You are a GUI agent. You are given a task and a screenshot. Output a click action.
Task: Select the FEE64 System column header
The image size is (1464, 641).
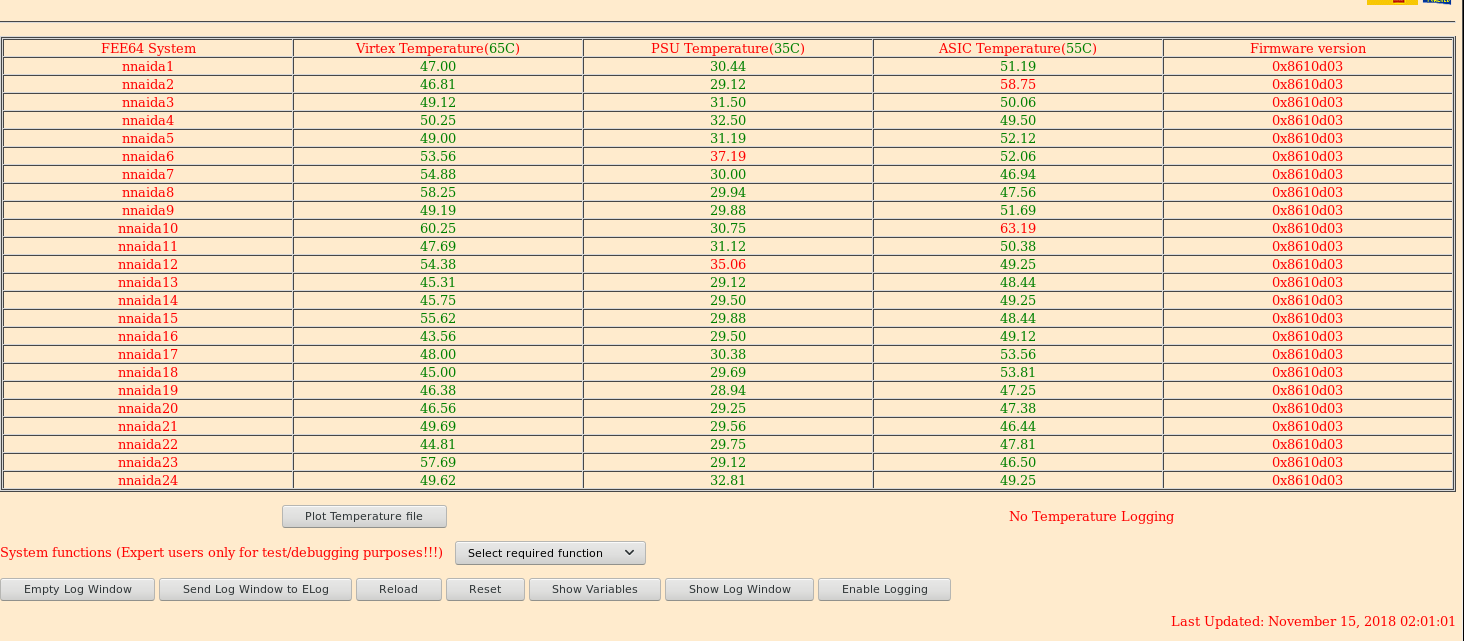coord(148,48)
